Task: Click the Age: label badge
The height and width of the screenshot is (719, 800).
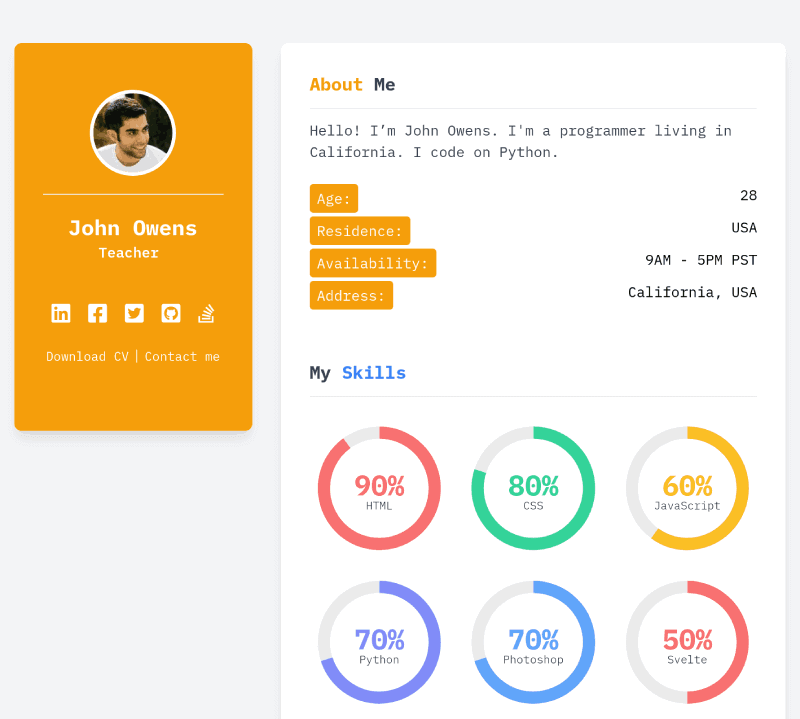Action: pyautogui.click(x=334, y=198)
